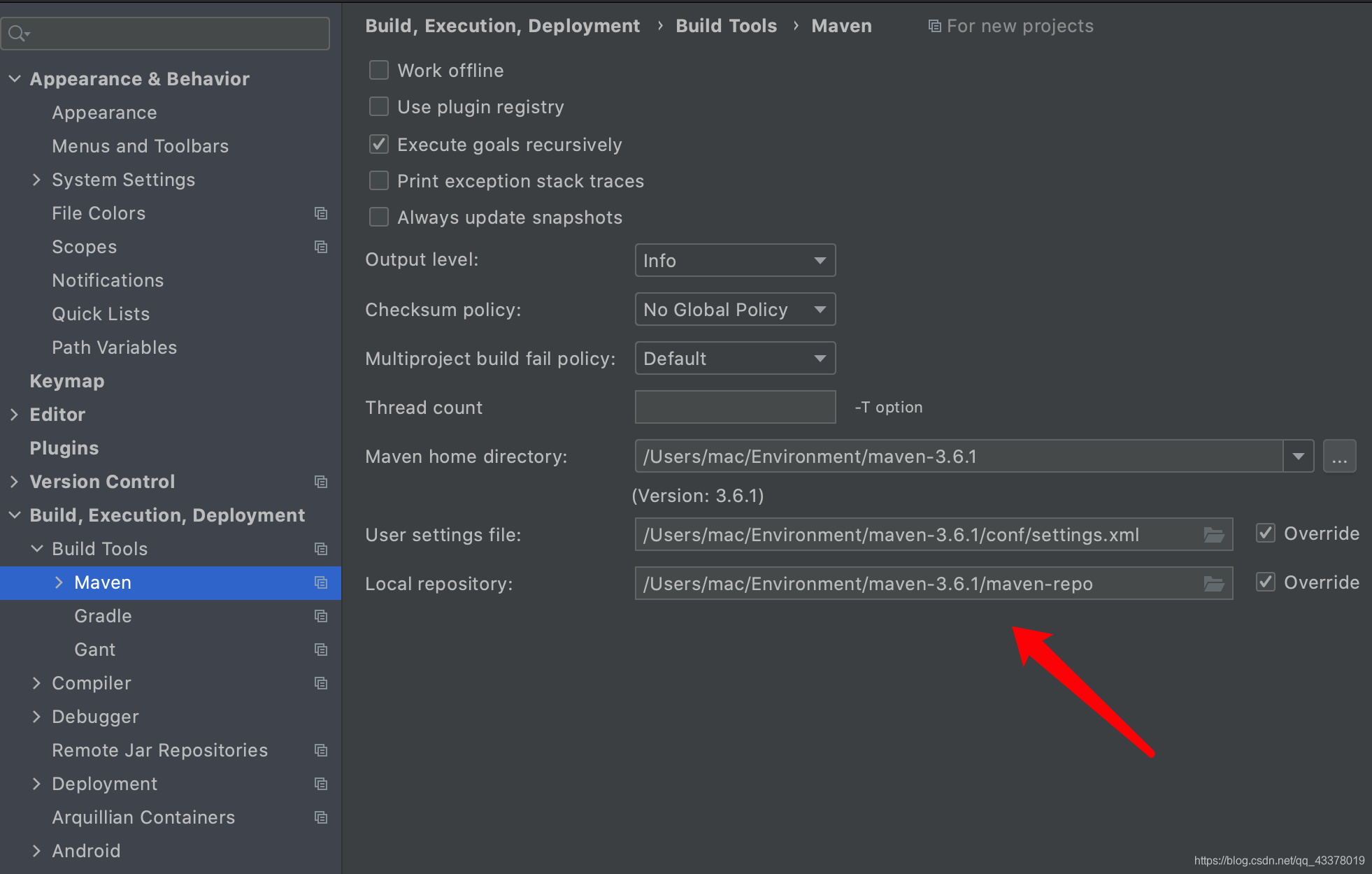Expand the Version Control section
The height and width of the screenshot is (874, 1372).
[15, 482]
